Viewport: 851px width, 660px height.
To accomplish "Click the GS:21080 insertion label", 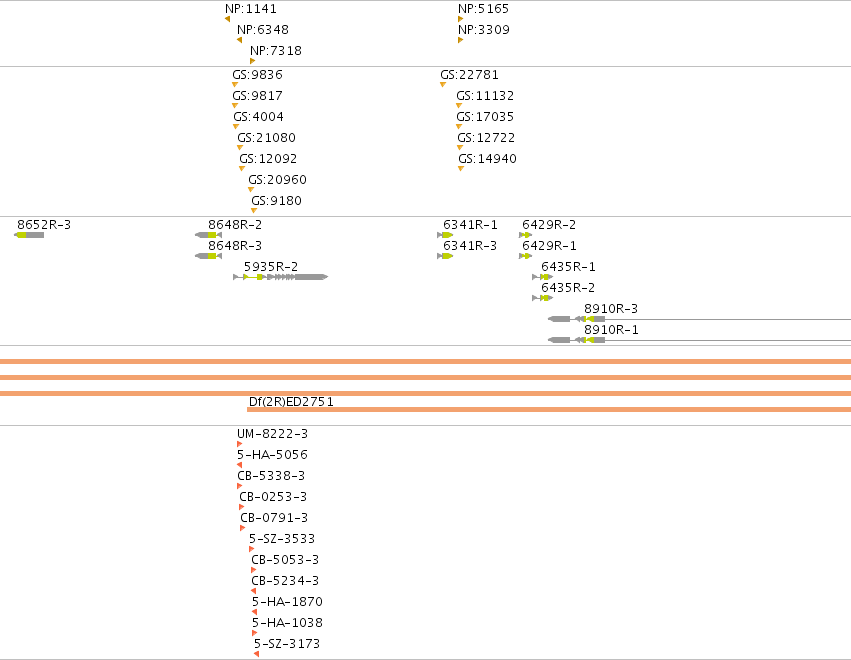I will coord(266,138).
